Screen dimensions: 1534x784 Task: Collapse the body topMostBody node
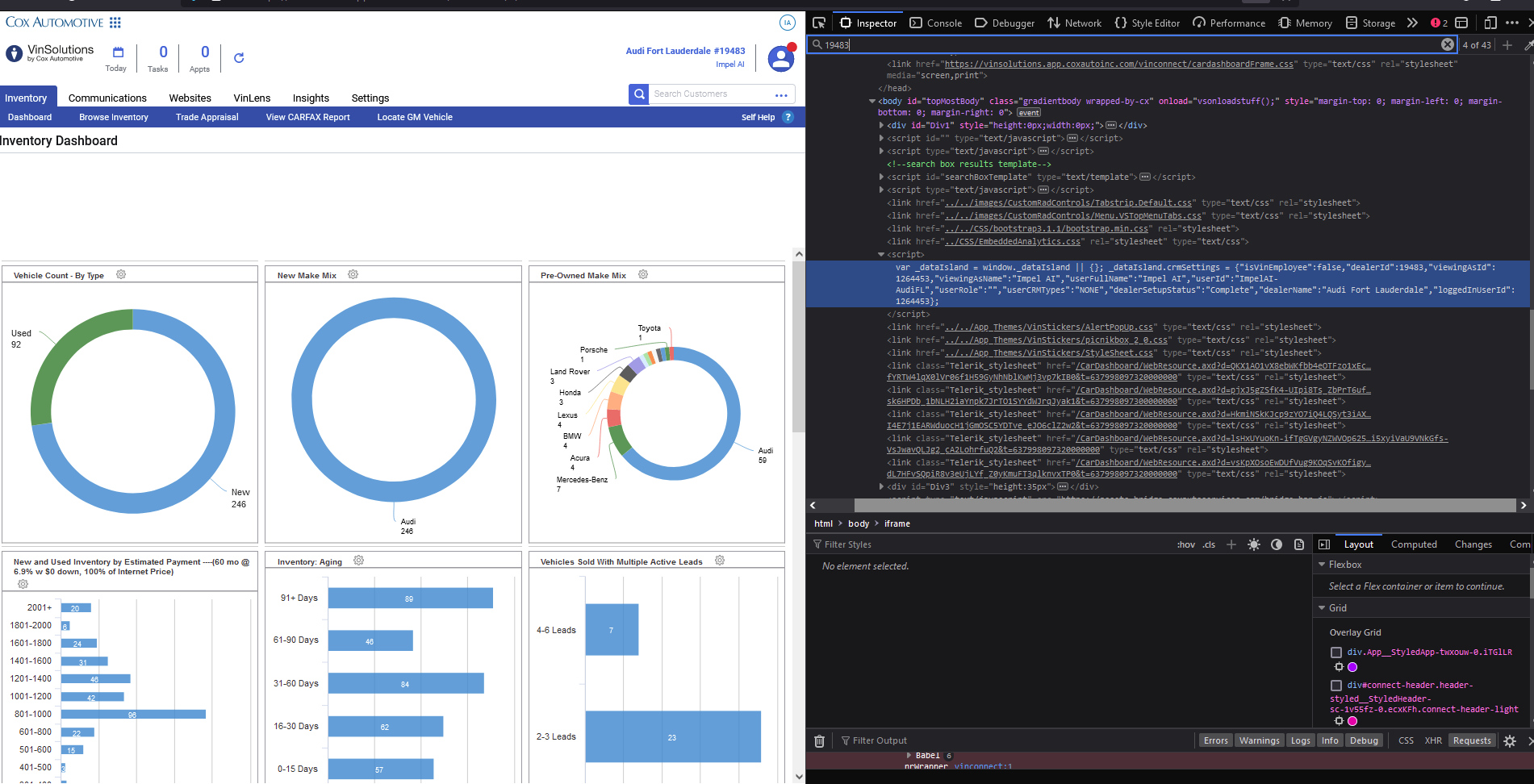pyautogui.click(x=871, y=102)
